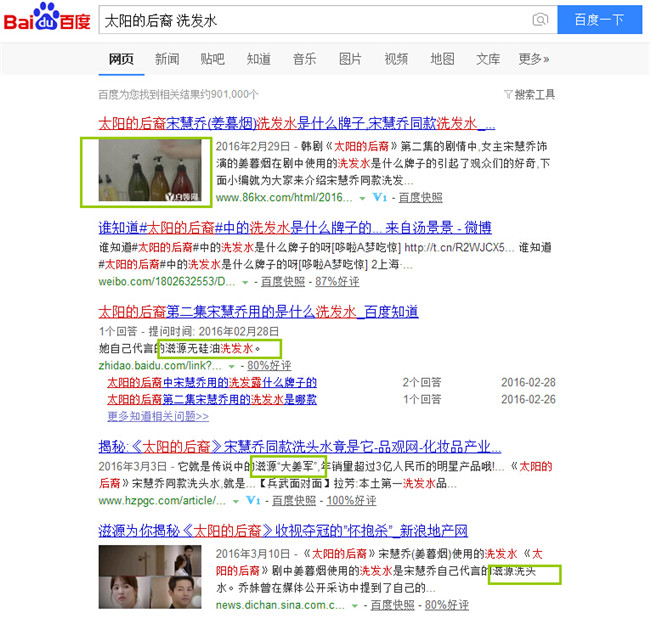Switch to the 新闻 tab
Viewport: 650px width, 618px height.
click(167, 59)
